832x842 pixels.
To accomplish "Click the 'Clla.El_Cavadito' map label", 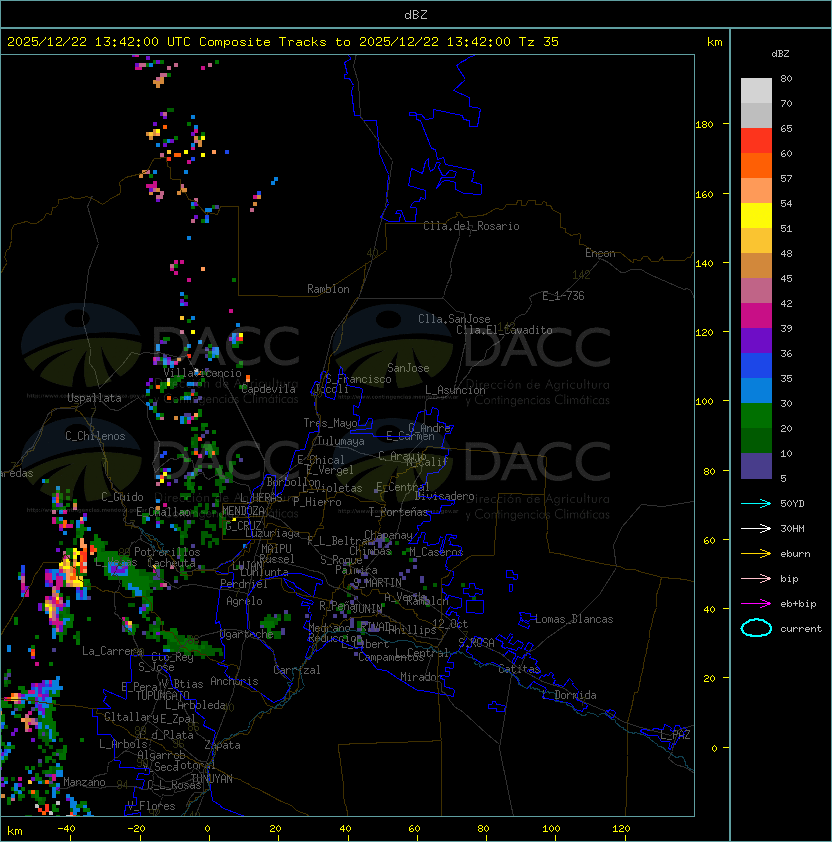I will point(504,330).
